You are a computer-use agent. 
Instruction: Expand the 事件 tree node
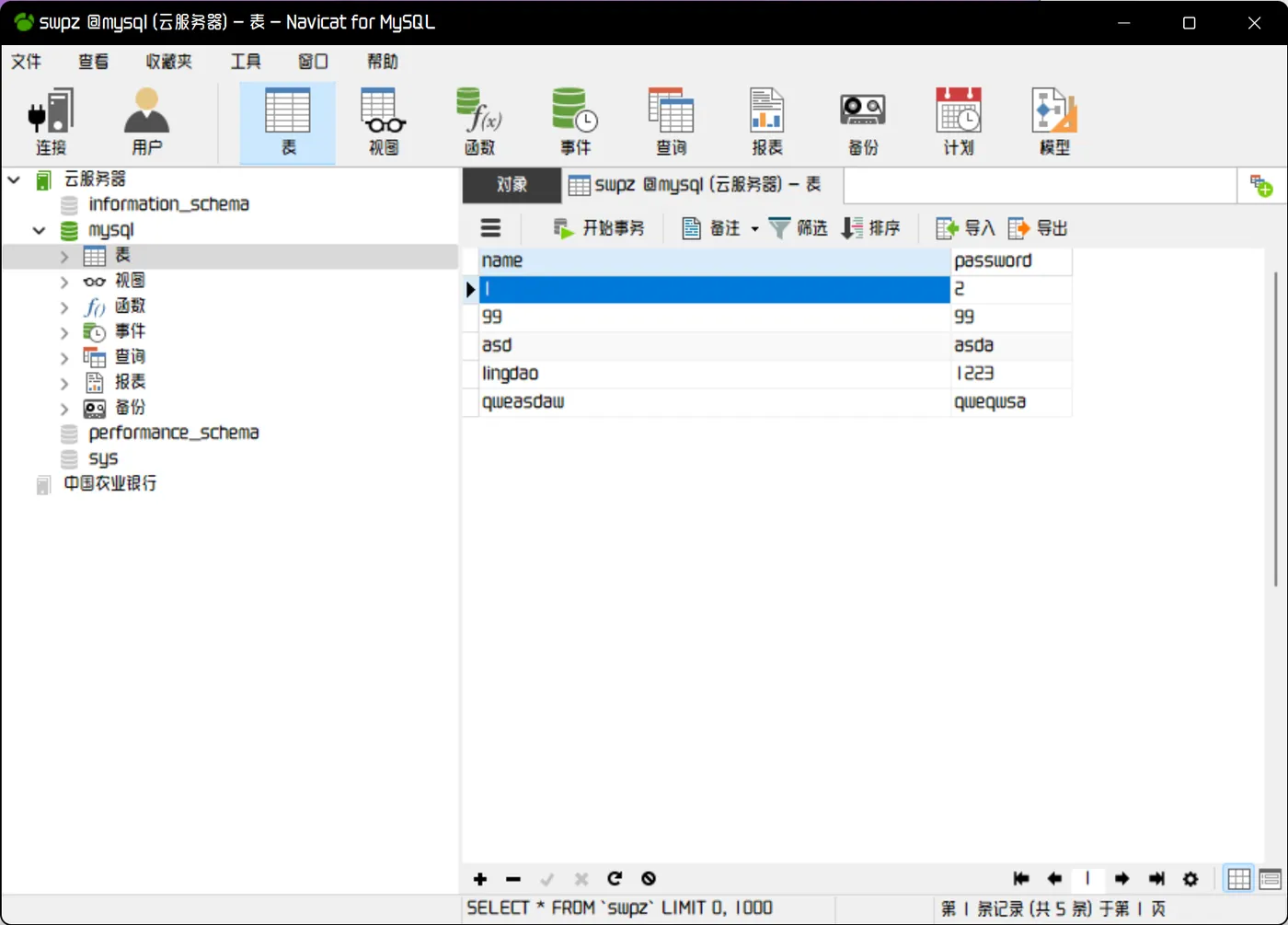tap(64, 332)
